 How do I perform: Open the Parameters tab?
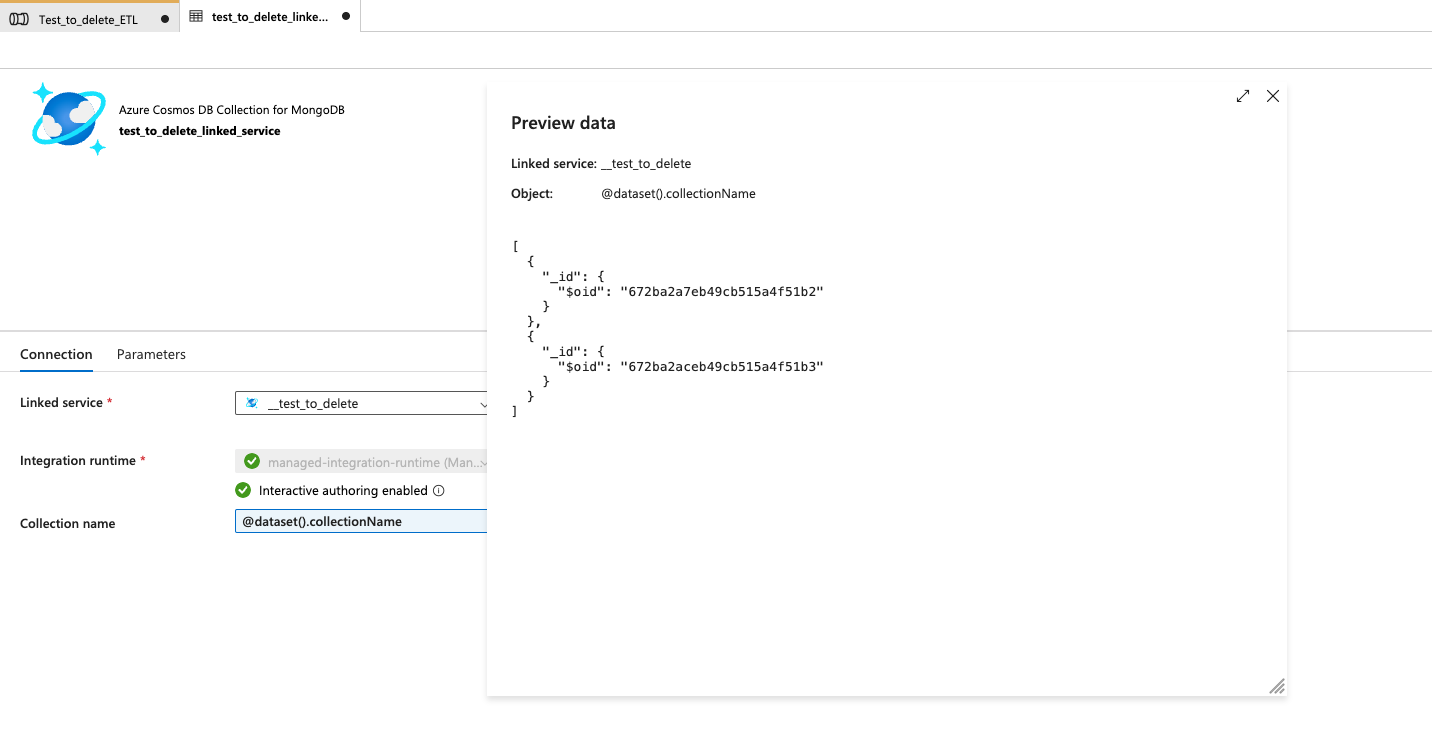tap(151, 354)
